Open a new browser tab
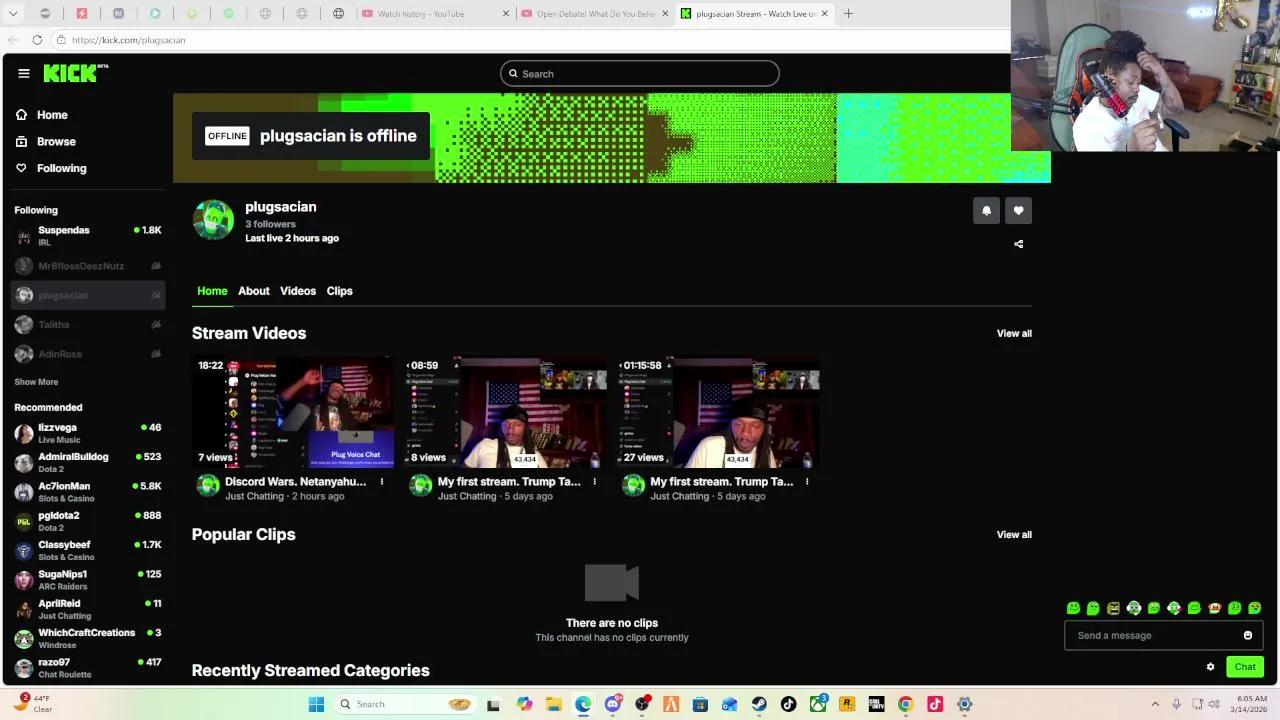The height and width of the screenshot is (720, 1280). 848,14
